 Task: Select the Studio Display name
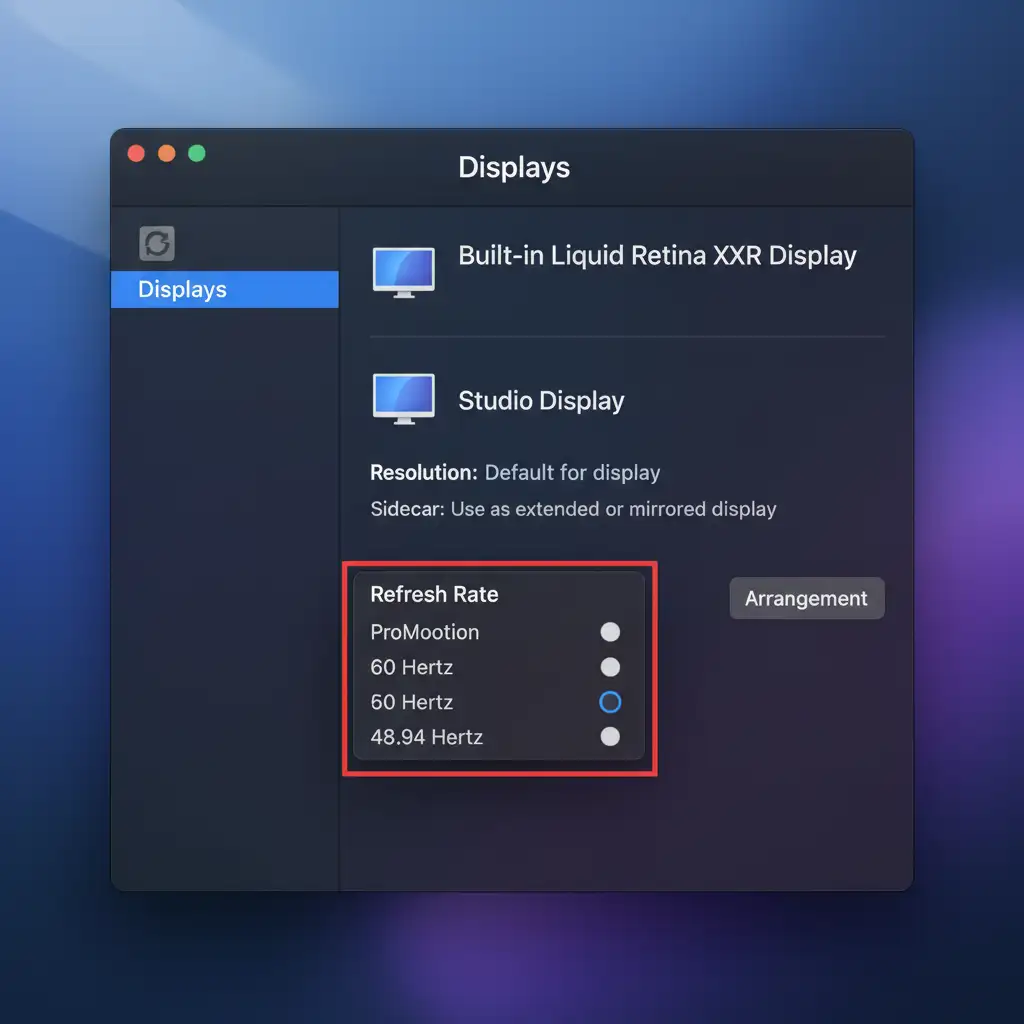[x=541, y=401]
